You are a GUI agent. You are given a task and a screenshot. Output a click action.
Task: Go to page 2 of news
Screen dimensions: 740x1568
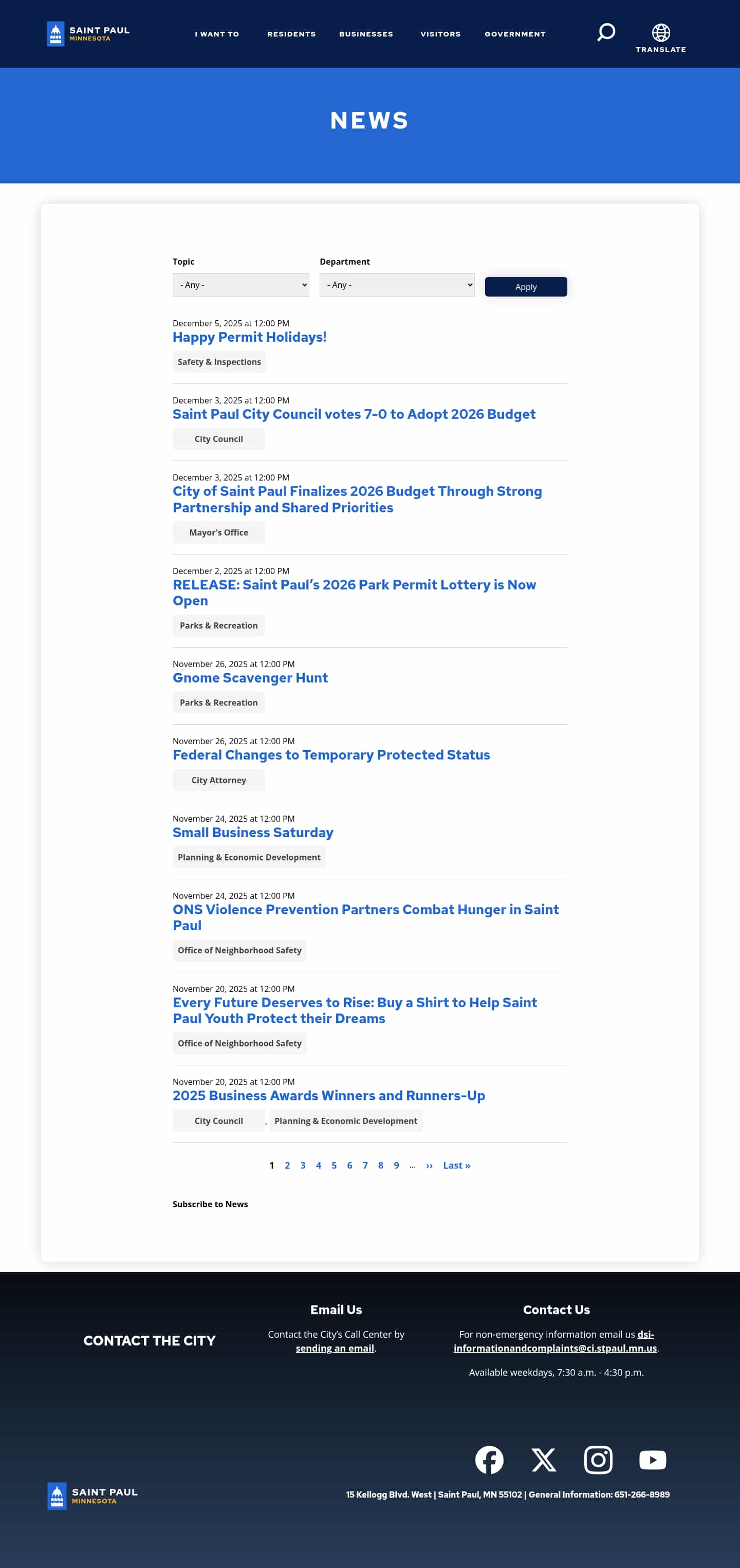click(x=287, y=1165)
